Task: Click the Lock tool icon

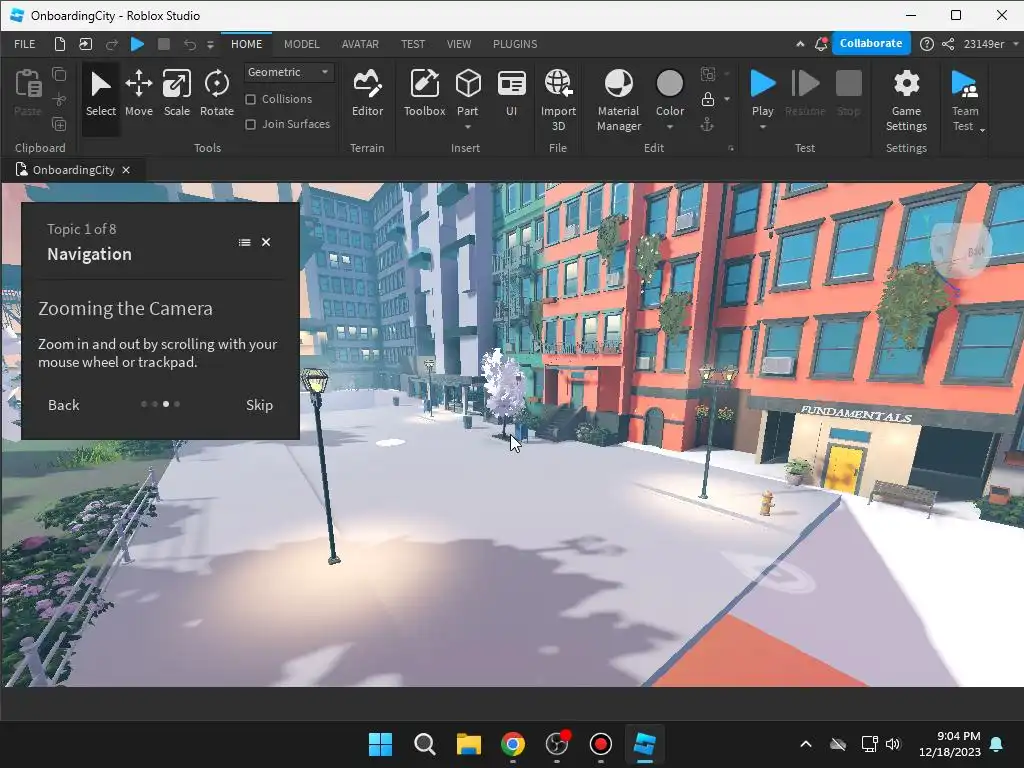Action: point(707,99)
